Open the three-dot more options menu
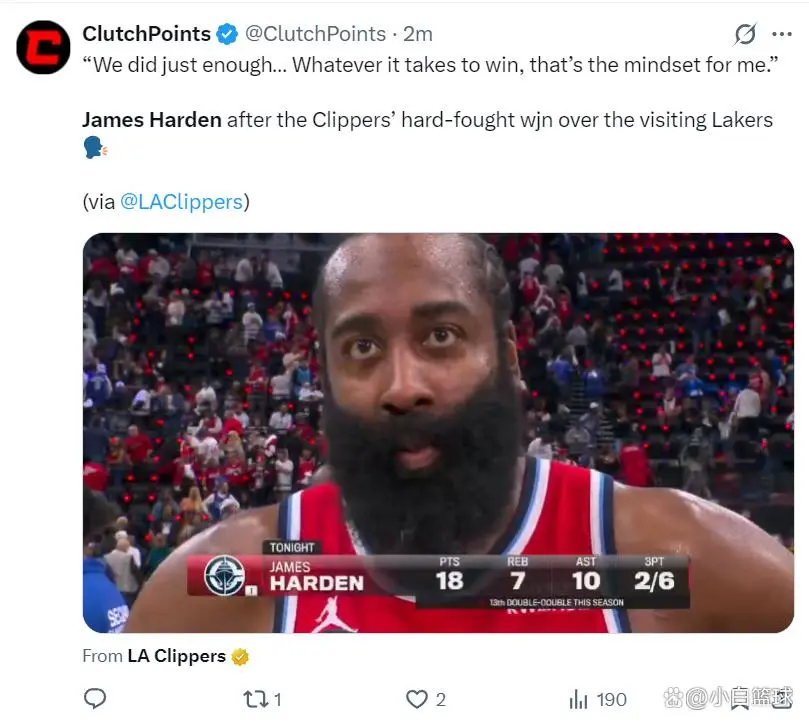 click(782, 34)
